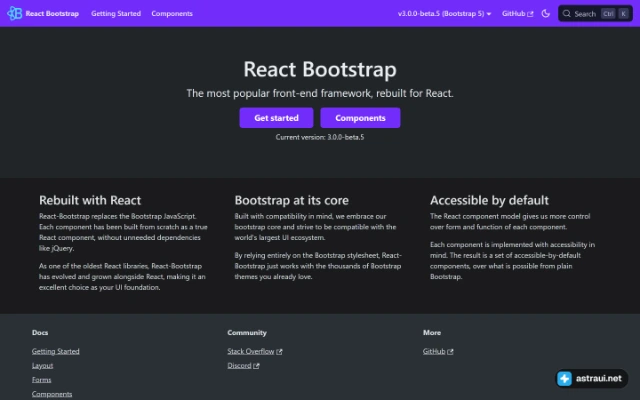640x400 pixels.
Task: Click the React Bootstrap logo icon
Action: [x=14, y=13]
